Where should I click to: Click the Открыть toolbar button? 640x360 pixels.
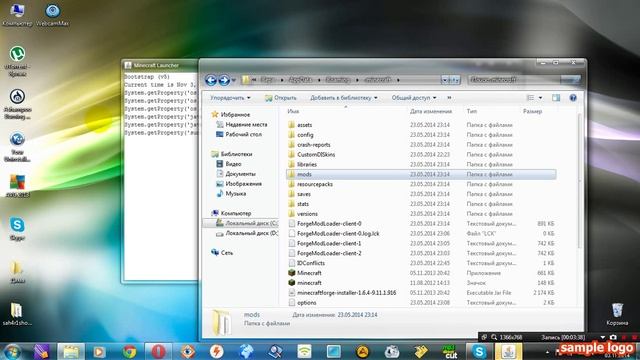tap(281, 98)
